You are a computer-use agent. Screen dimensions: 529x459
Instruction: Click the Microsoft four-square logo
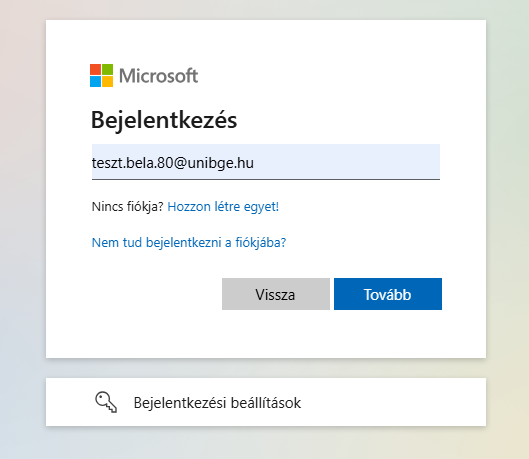coord(101,76)
